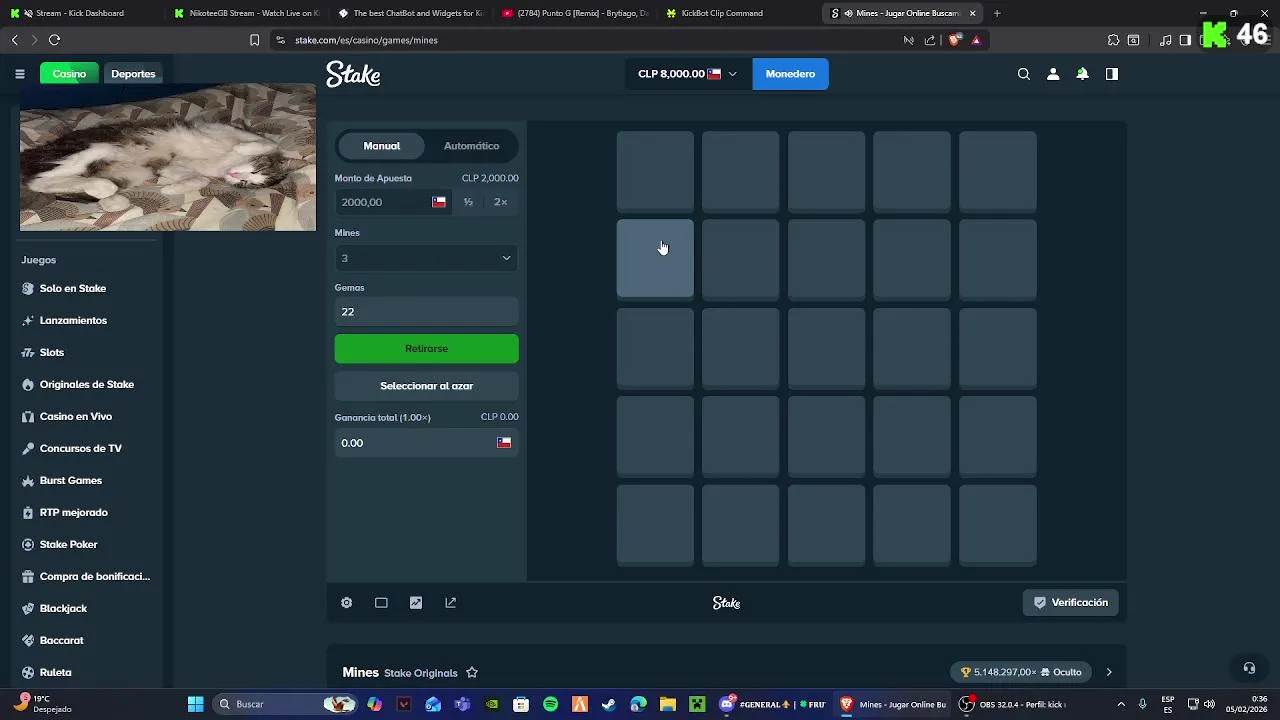
Task: Expand the bet leaderboard chevron arrow
Action: [x=1108, y=673]
